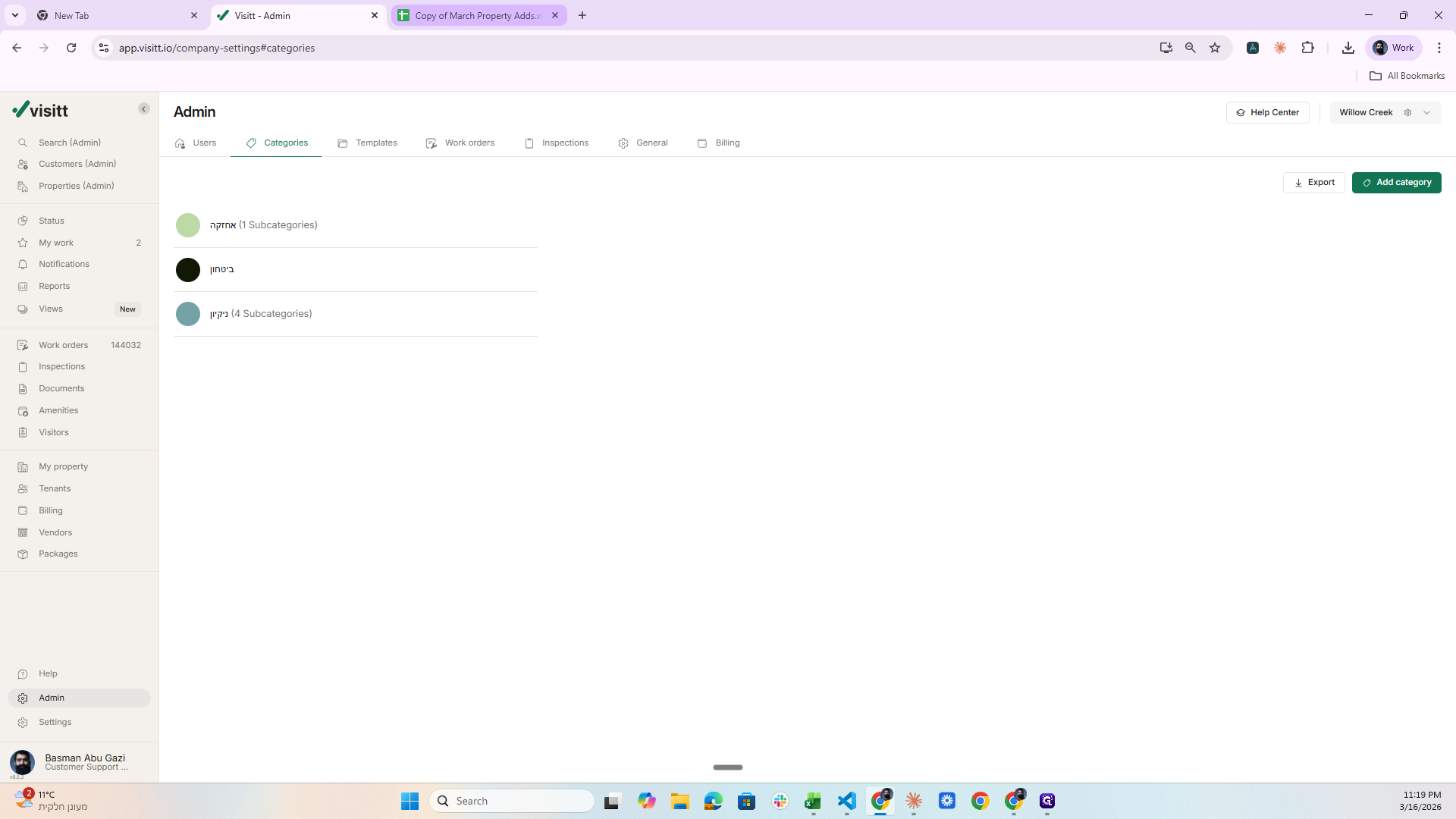The width and height of the screenshot is (1456, 819).
Task: Click the Windows taskbar Search box
Action: pos(512,801)
